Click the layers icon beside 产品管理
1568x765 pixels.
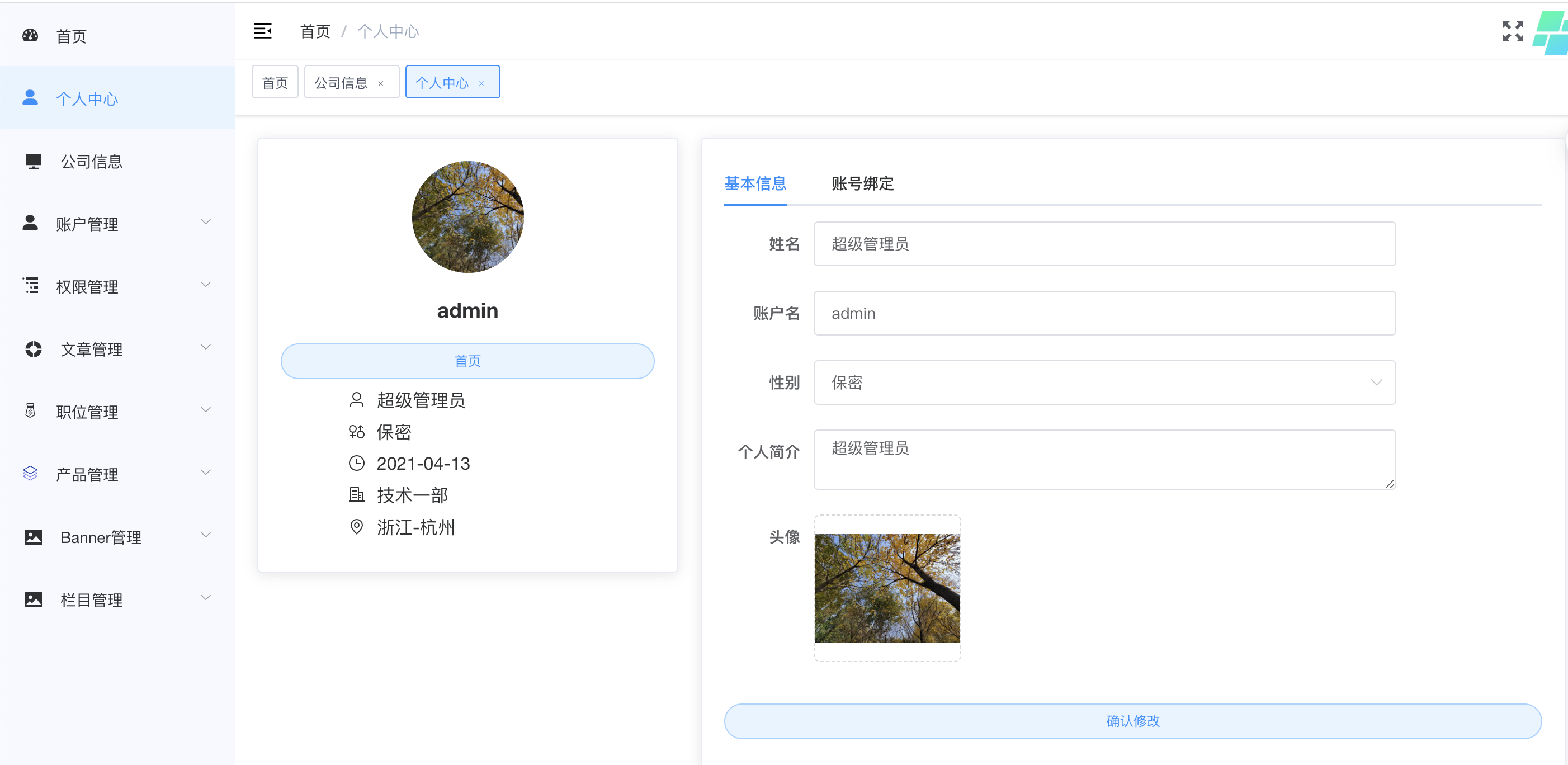[30, 474]
